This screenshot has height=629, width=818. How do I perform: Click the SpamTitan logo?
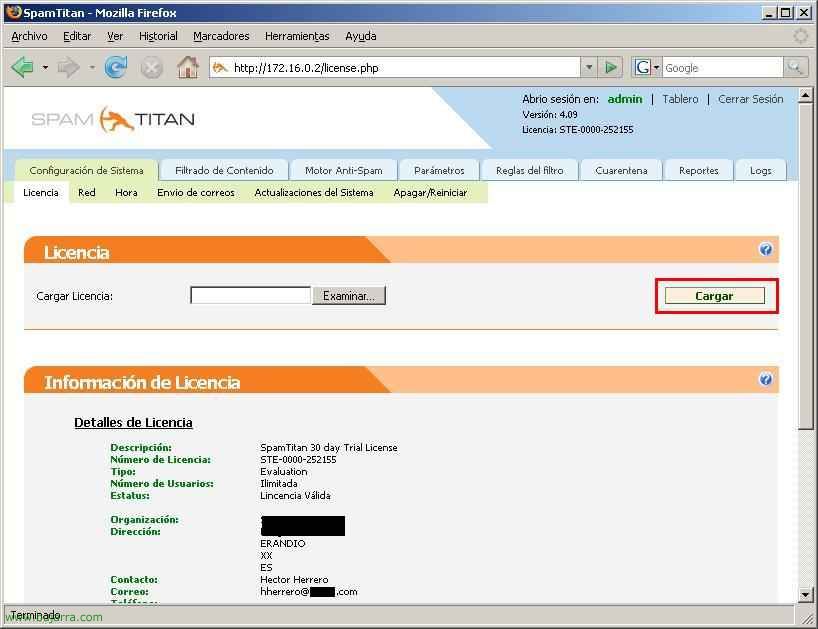[113, 119]
